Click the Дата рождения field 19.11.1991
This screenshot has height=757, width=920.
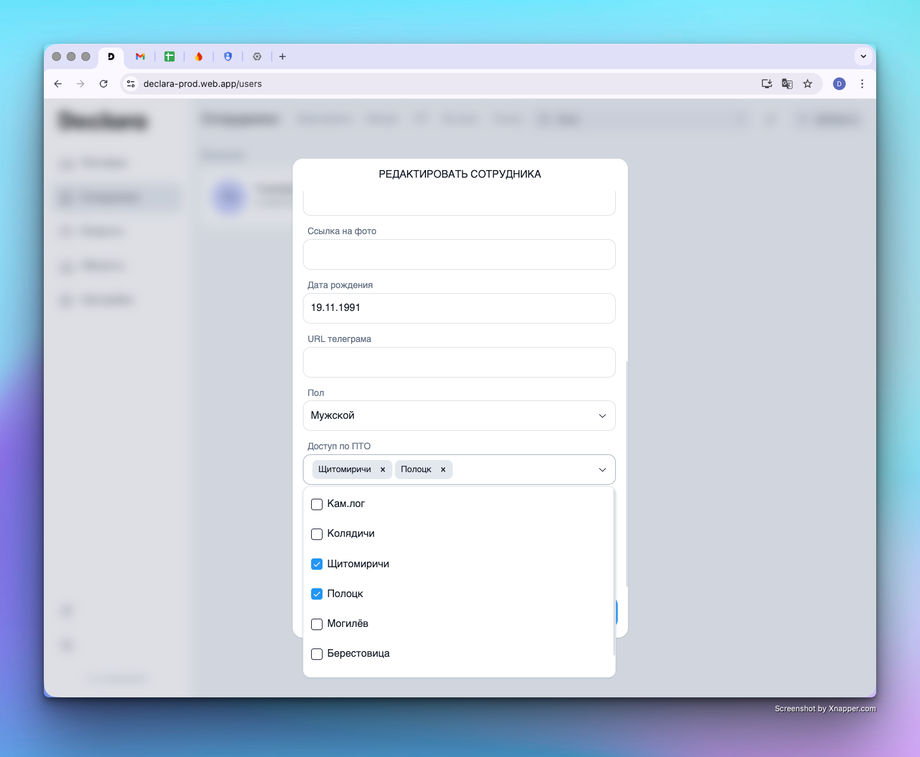(x=459, y=308)
